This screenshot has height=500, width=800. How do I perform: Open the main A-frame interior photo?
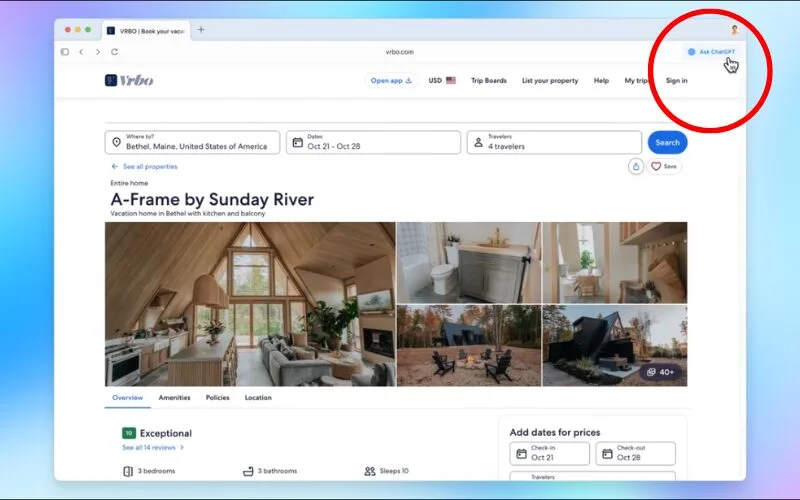250,304
